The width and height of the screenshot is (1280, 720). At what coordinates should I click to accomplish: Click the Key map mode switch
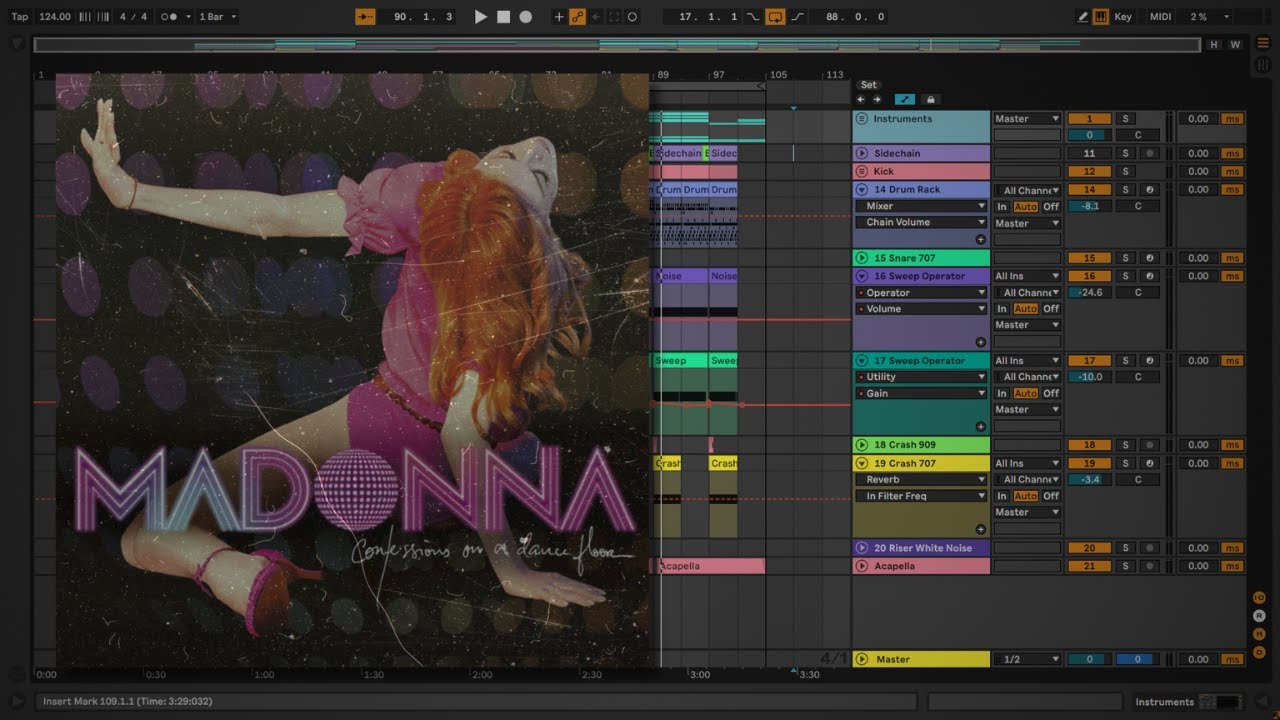(1123, 17)
